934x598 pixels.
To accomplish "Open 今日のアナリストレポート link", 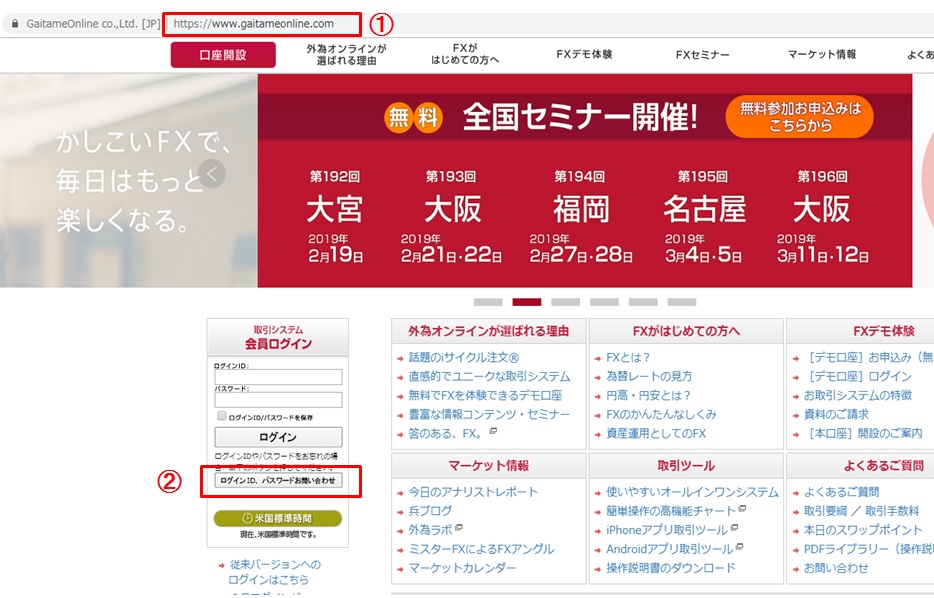I will (x=473, y=492).
